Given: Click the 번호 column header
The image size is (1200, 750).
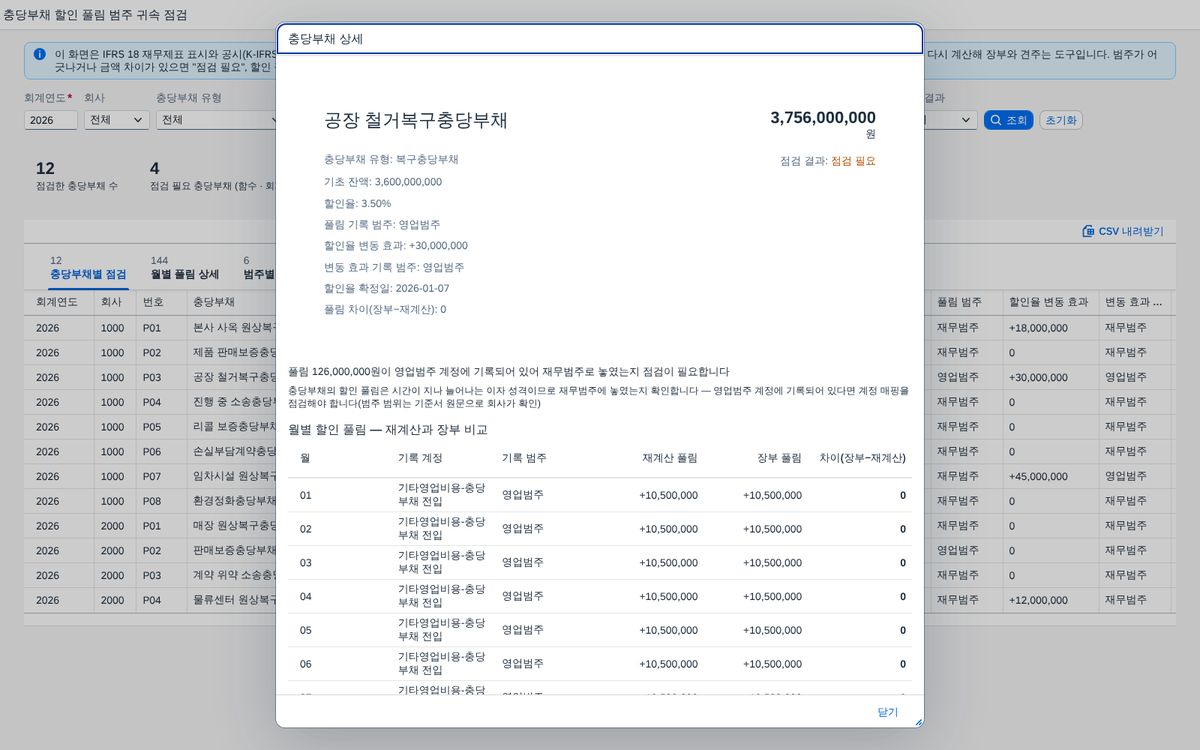Looking at the screenshot, I should [160, 302].
